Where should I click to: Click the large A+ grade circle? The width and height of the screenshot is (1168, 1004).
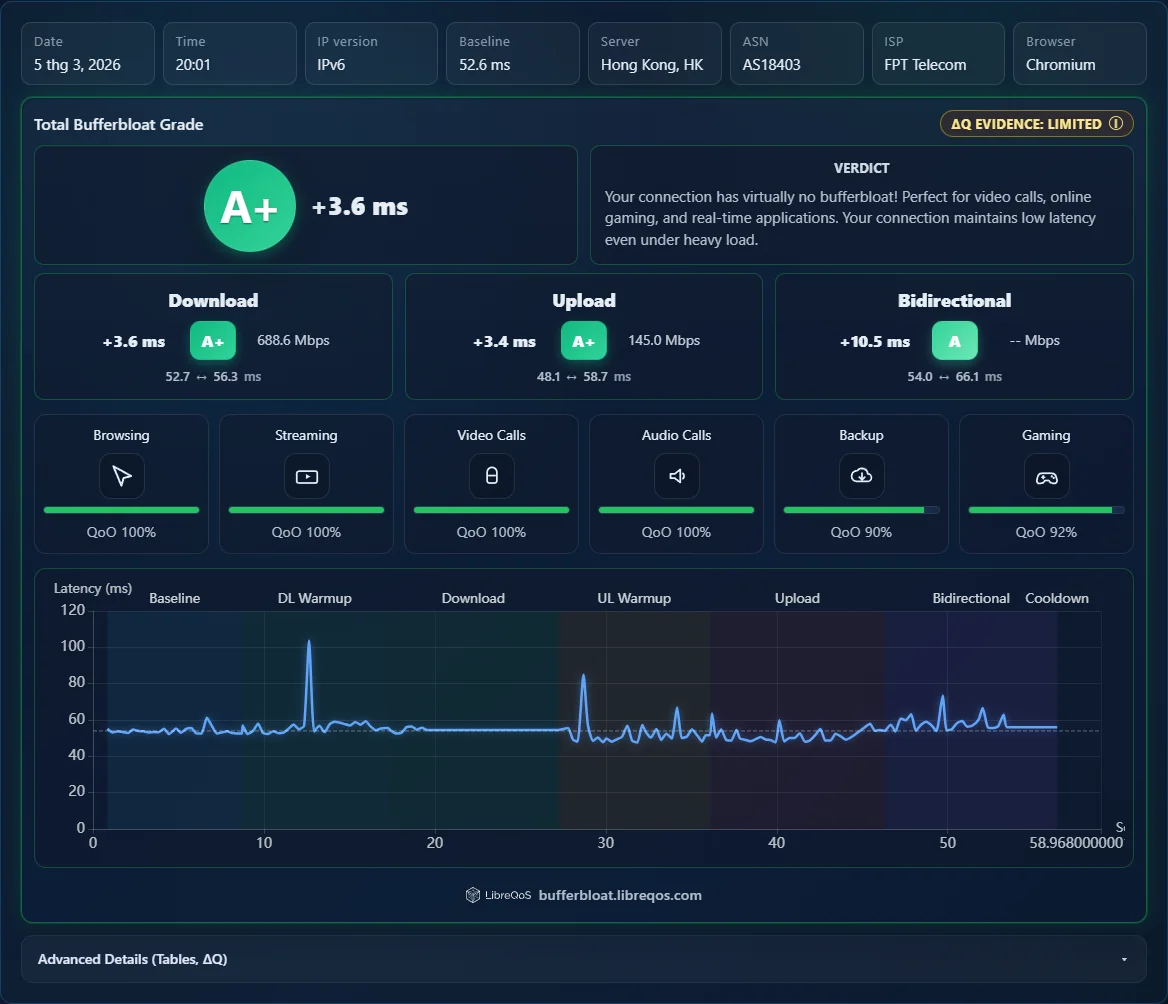tap(250, 206)
